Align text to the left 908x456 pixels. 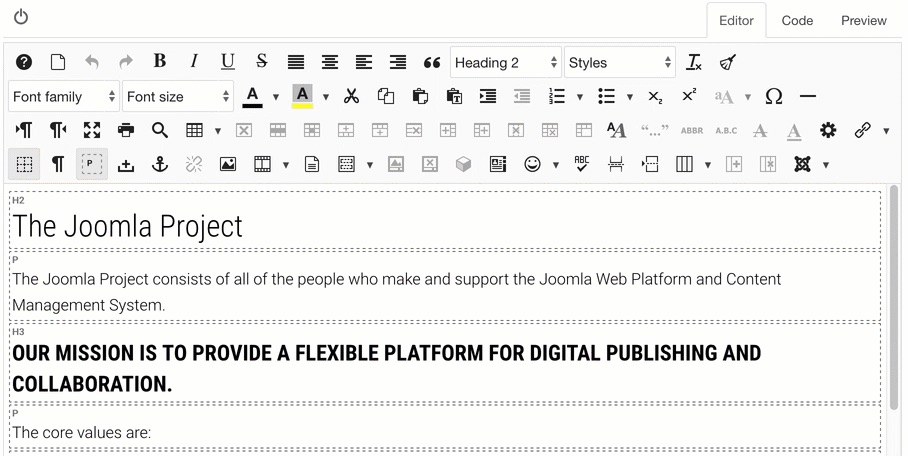tap(364, 62)
